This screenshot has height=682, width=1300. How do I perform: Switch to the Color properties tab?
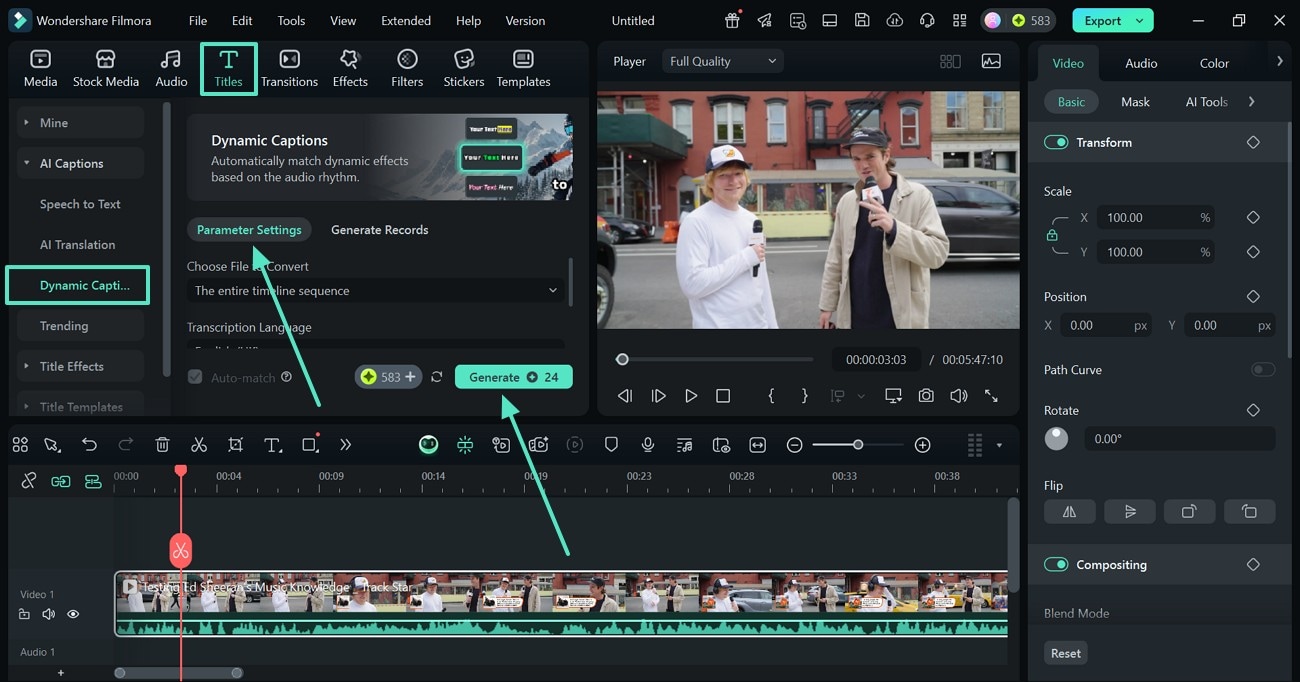(1214, 63)
